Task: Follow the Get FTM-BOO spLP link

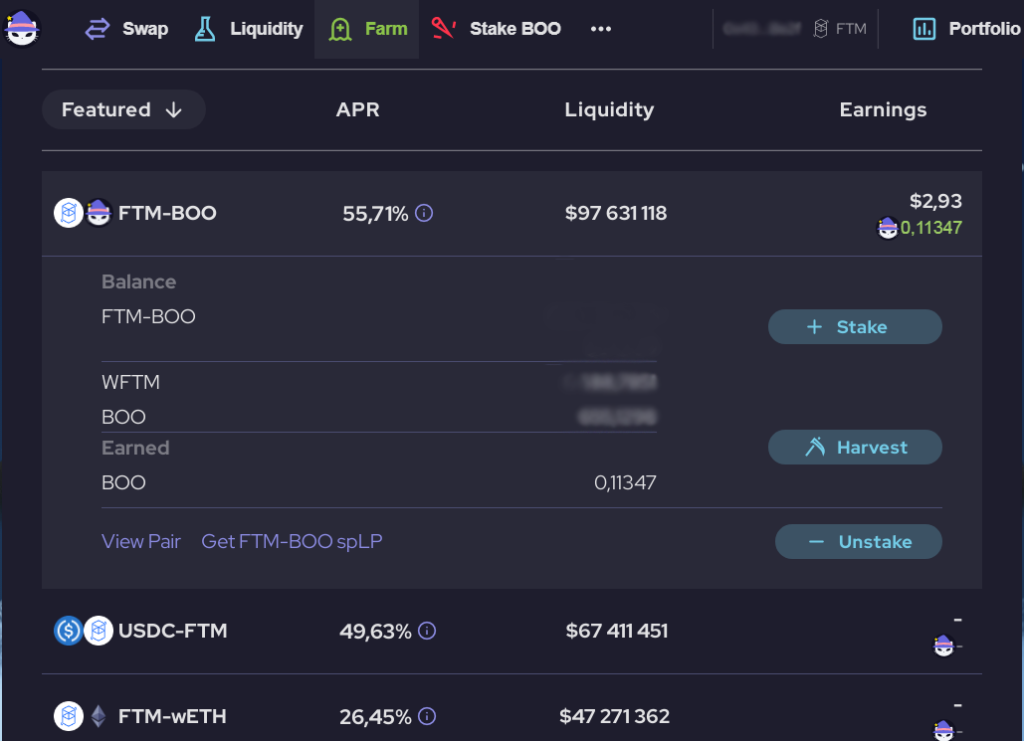Action: click(x=292, y=541)
